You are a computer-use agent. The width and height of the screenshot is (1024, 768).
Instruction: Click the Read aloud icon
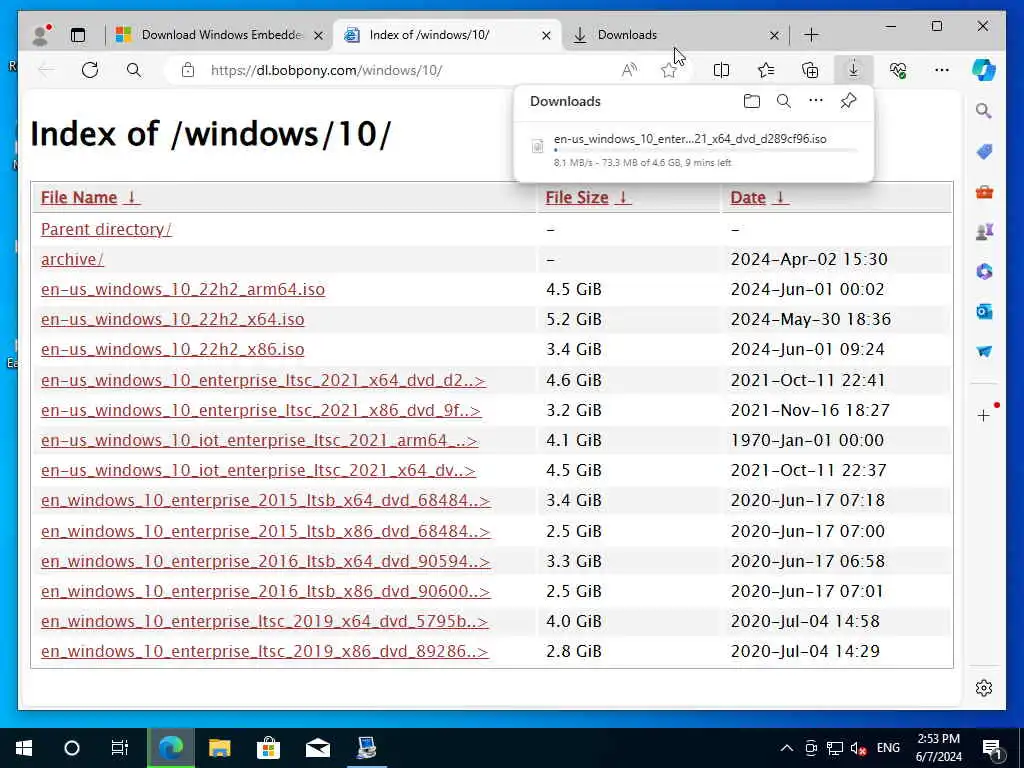click(629, 70)
